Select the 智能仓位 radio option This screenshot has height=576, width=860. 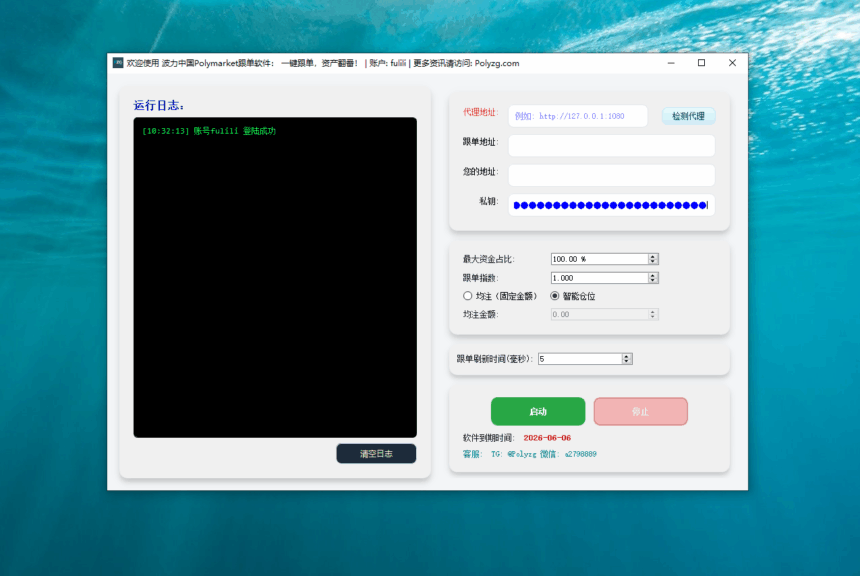pyautogui.click(x=556, y=296)
